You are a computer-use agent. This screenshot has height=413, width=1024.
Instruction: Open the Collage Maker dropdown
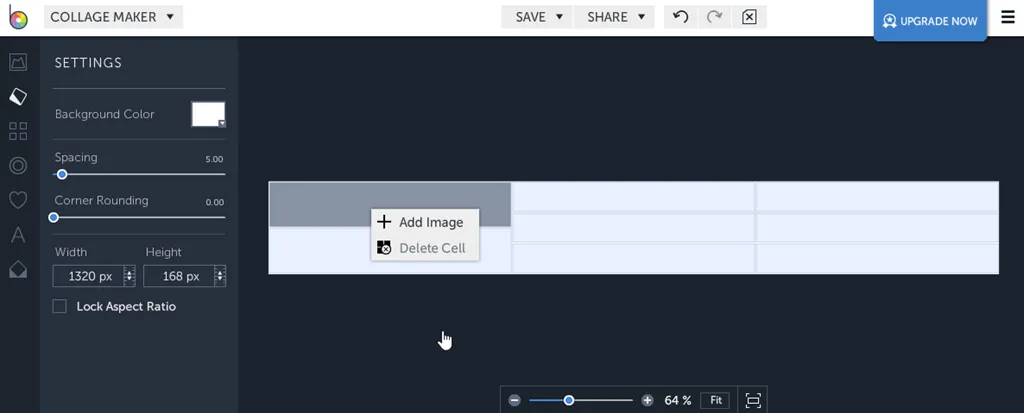(x=113, y=17)
